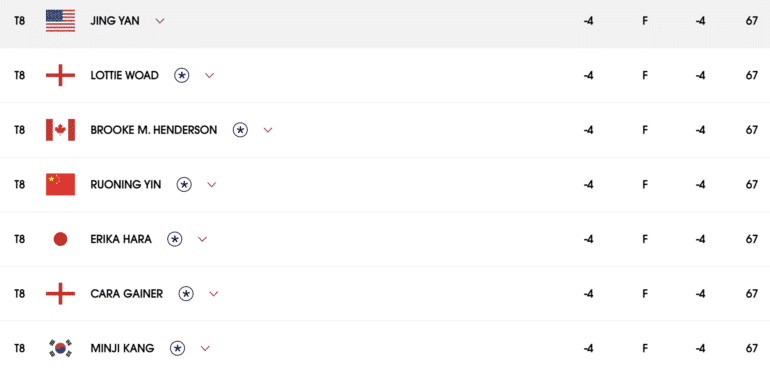Click the Japan flag beside Erika Hara
The image size is (770, 372).
point(60,239)
